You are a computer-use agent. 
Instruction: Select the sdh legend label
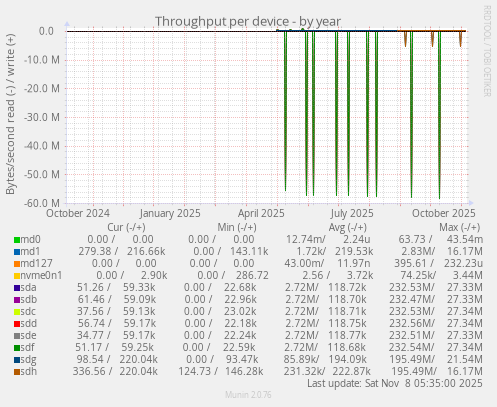pyautogui.click(x=29, y=371)
